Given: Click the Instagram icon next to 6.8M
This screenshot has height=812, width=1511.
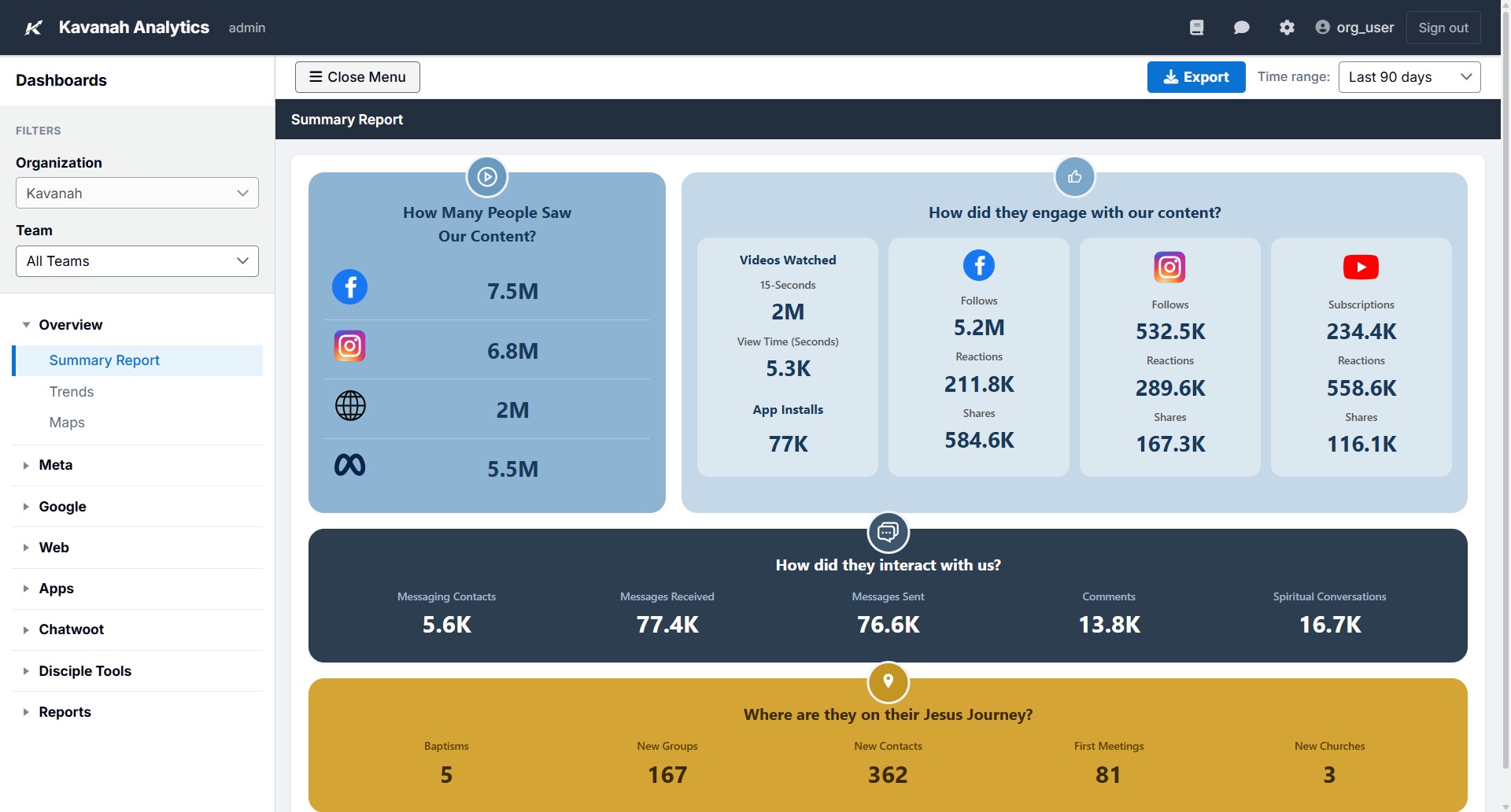Looking at the screenshot, I should (349, 346).
